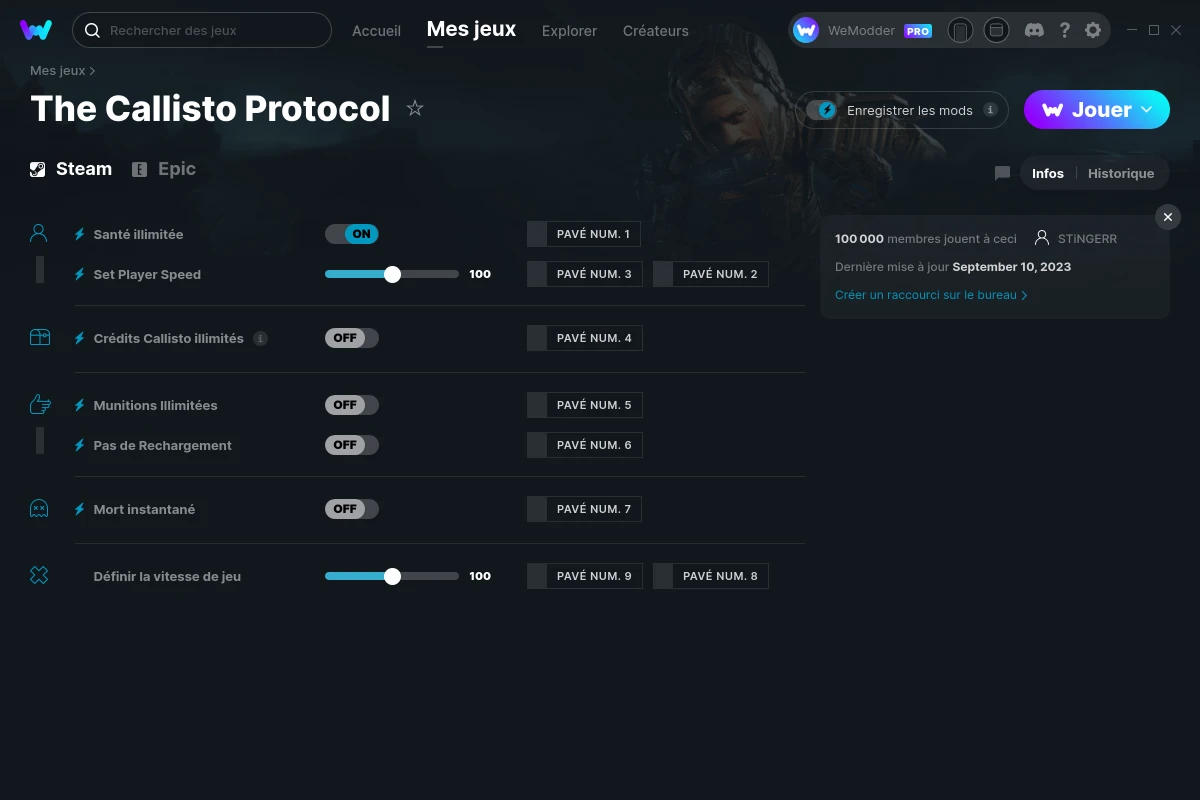Select the weapons thumbs-up category icon

tap(39, 405)
